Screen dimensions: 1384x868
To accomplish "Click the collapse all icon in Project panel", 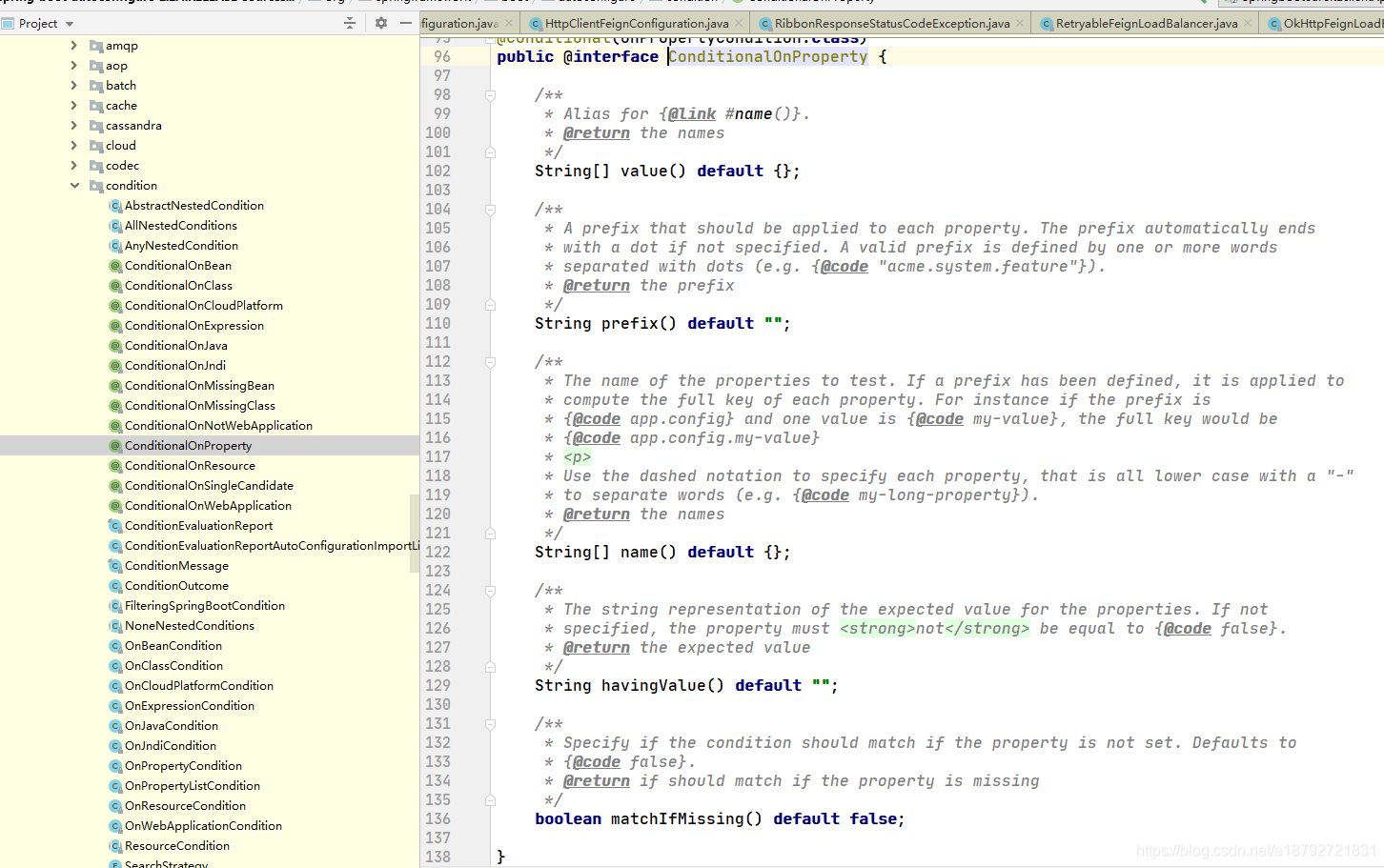I will pyautogui.click(x=350, y=23).
